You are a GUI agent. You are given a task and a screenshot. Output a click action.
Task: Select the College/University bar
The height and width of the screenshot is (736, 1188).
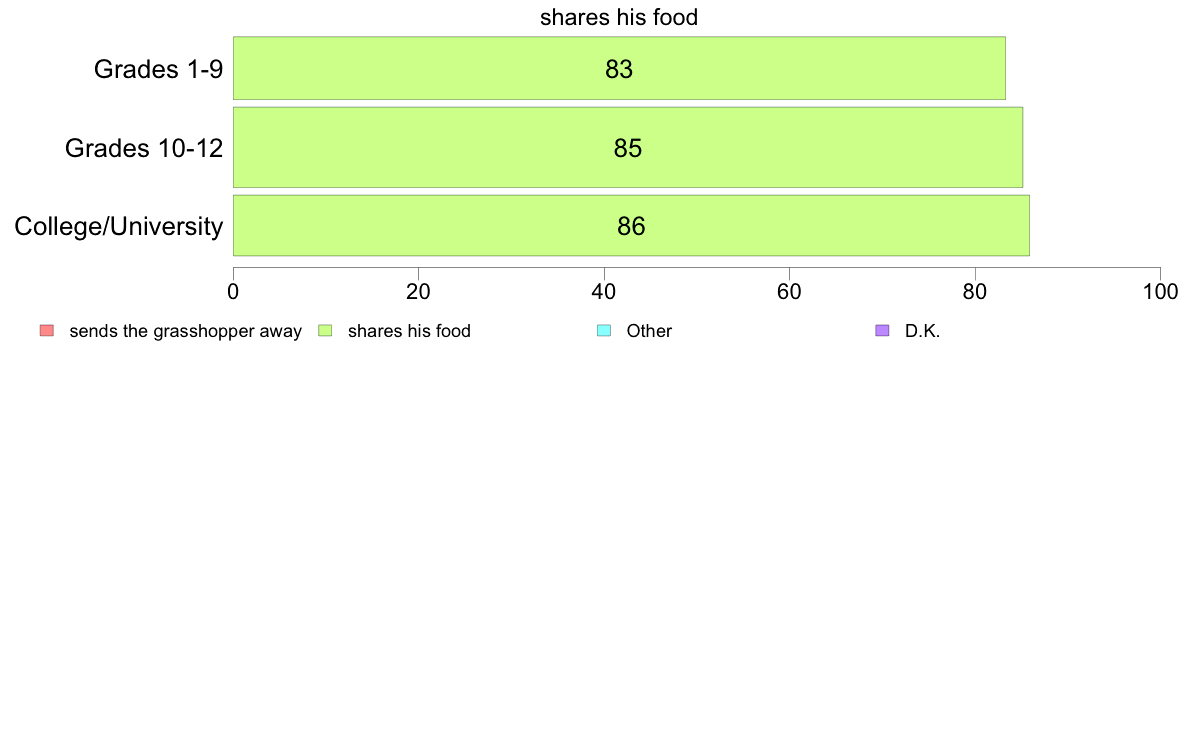(x=631, y=226)
